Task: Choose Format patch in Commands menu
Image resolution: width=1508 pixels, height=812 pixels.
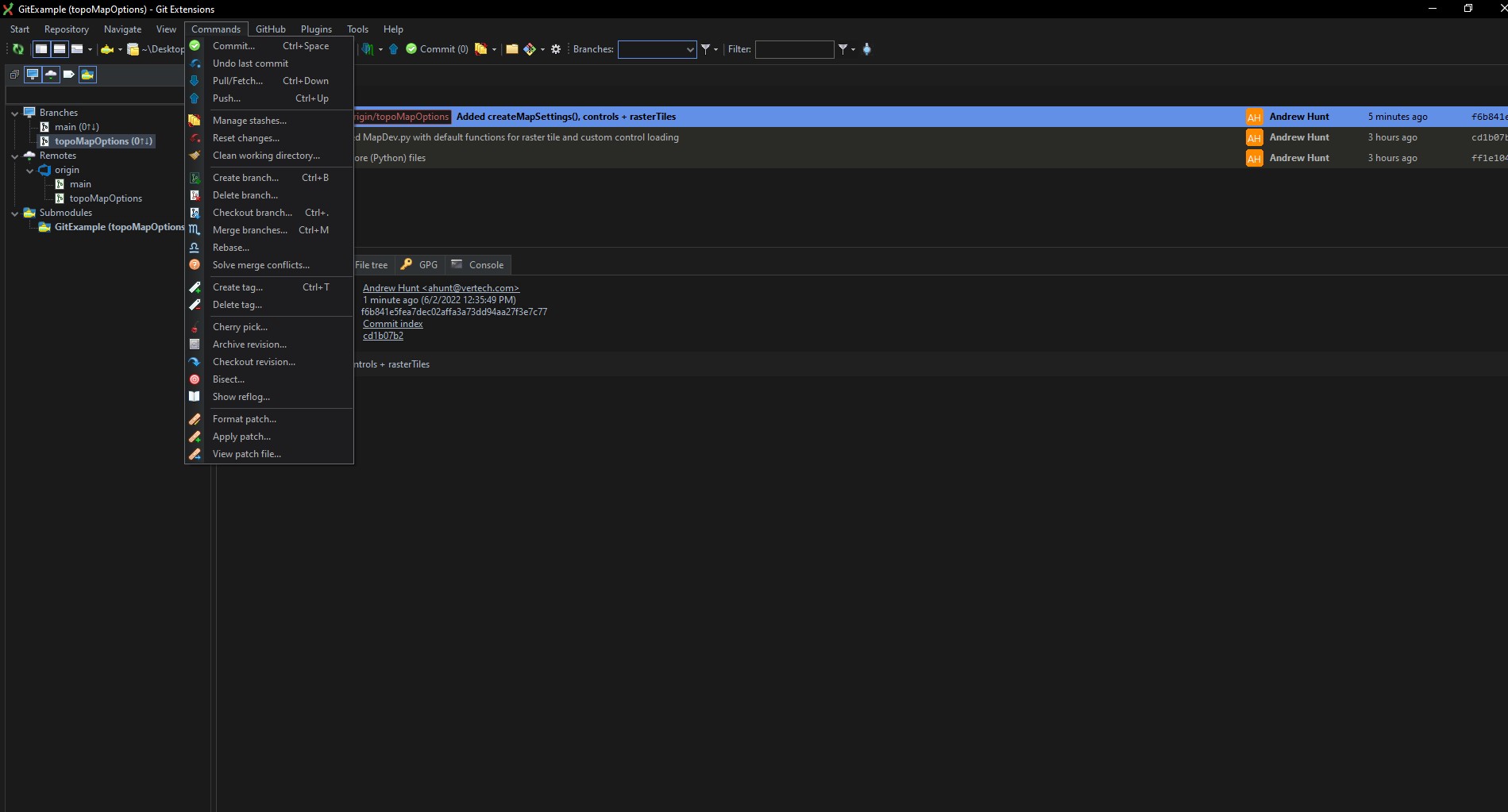Action: pyautogui.click(x=269, y=419)
